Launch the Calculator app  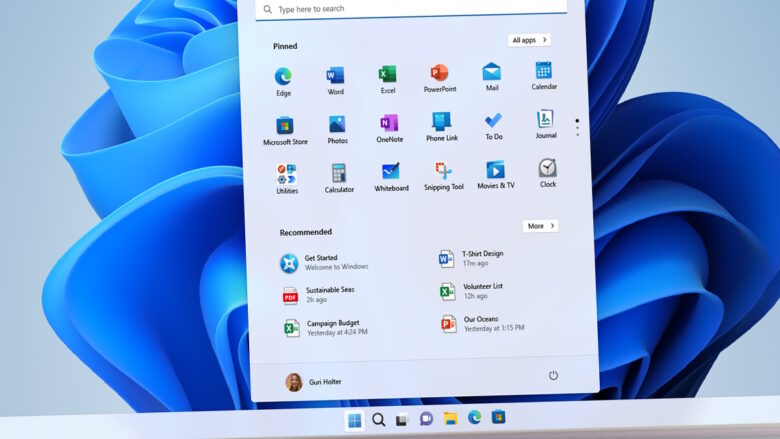(339, 178)
